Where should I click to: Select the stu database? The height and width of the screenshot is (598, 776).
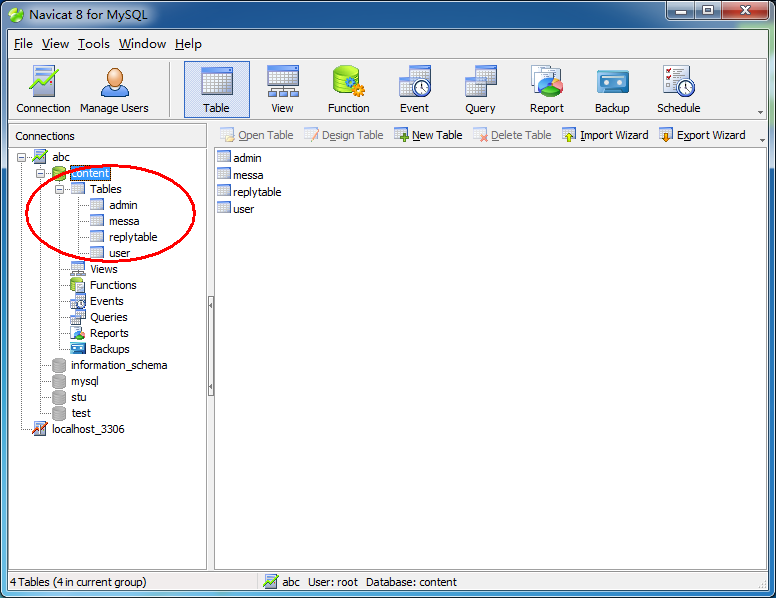tap(79, 397)
